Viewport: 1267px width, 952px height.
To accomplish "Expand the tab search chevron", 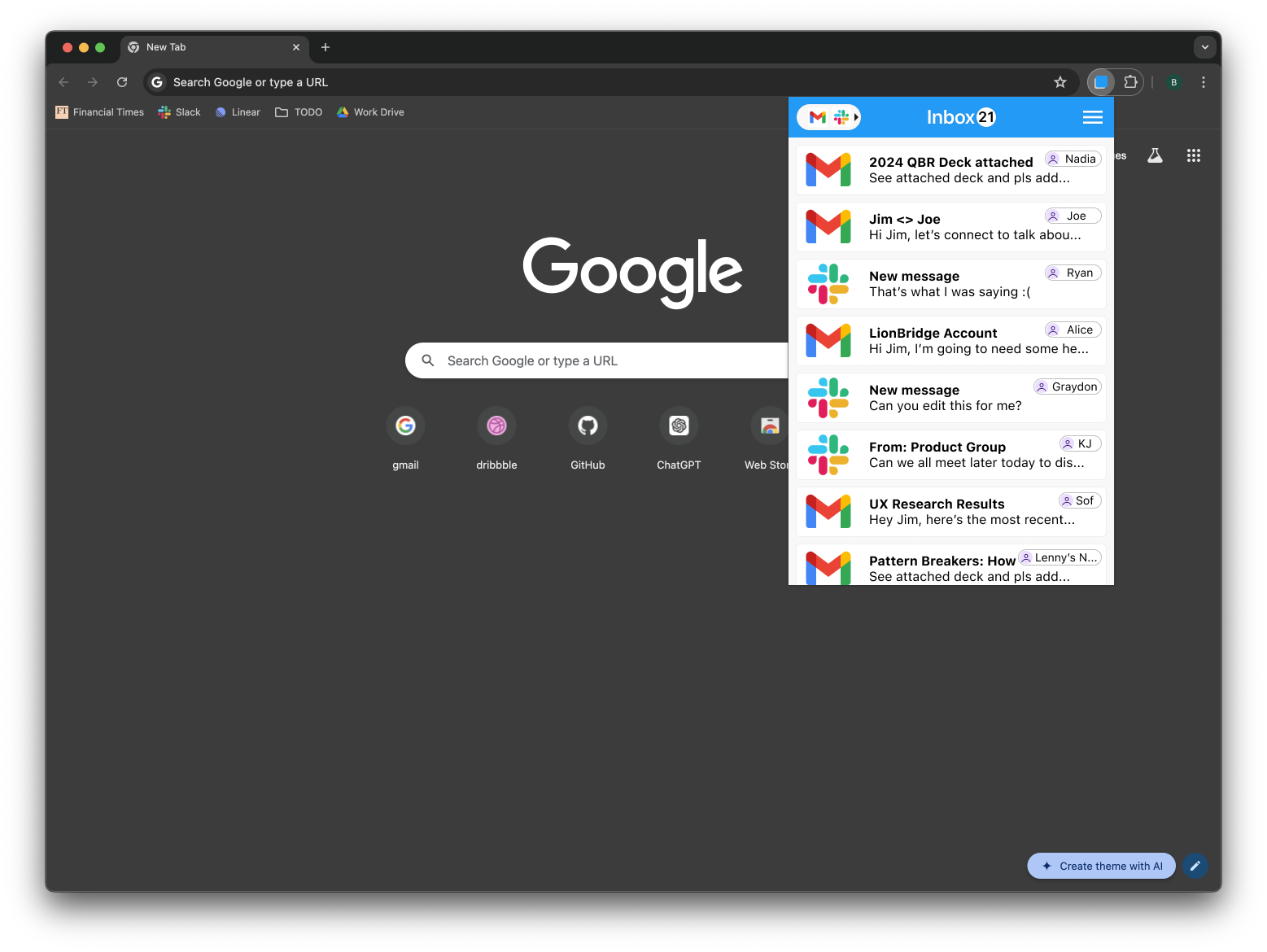I will pos(1205,47).
